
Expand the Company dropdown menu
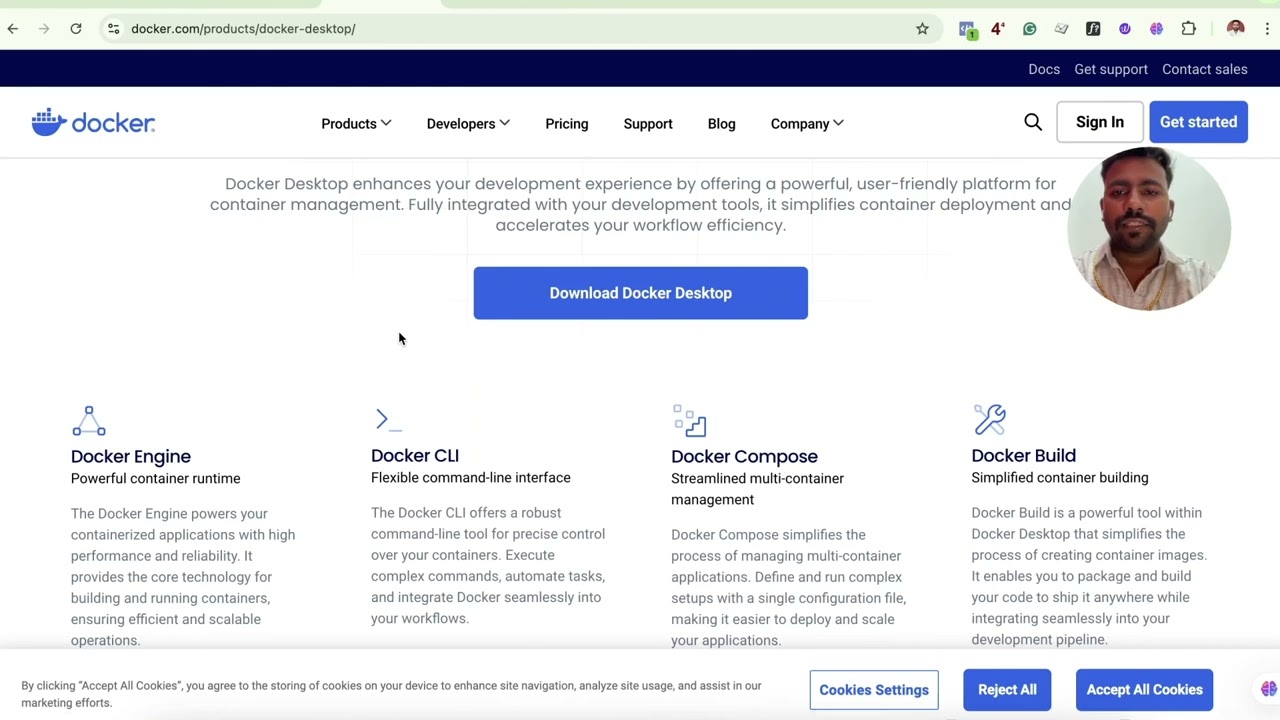(x=807, y=124)
